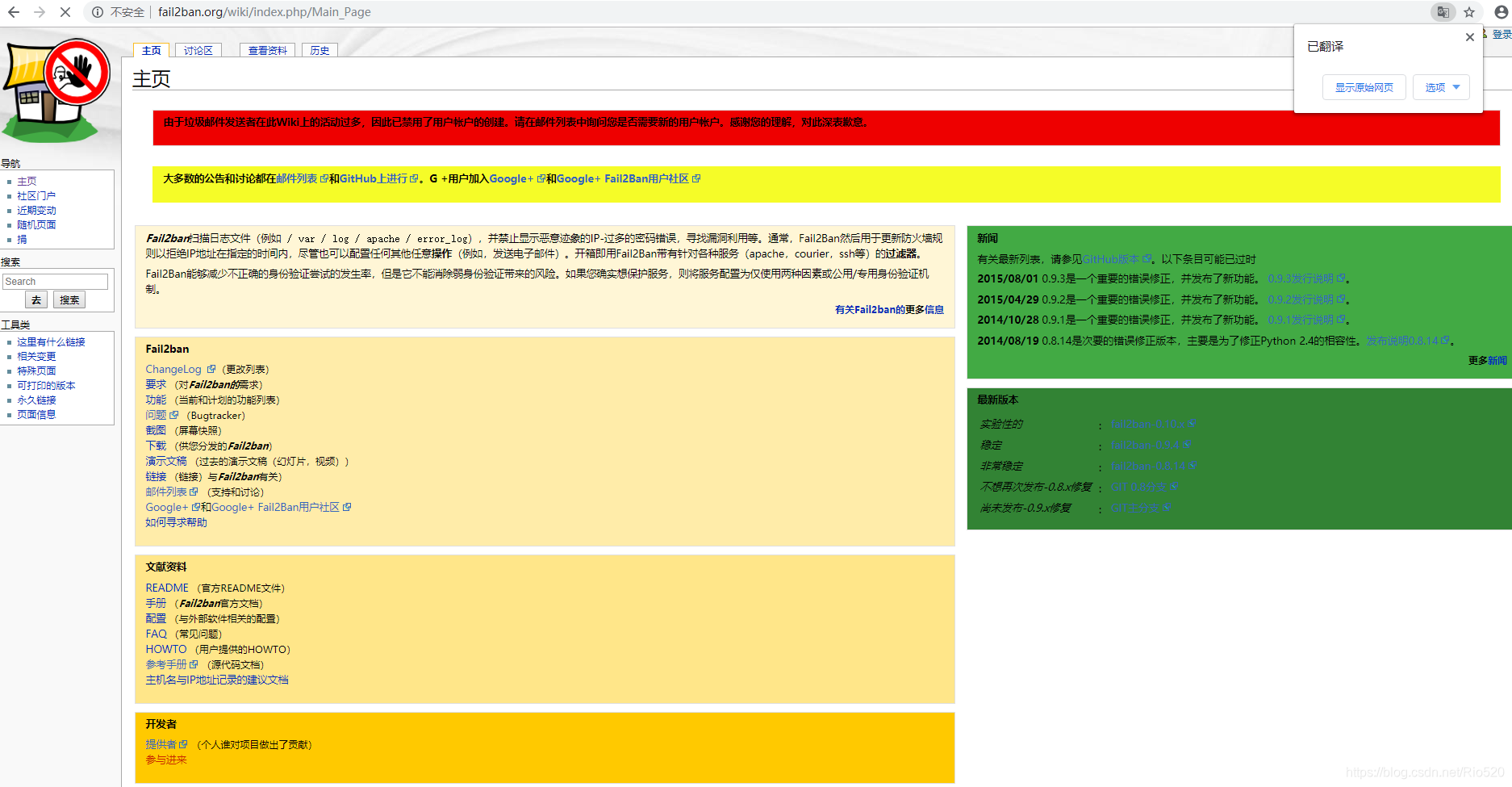This screenshot has width=1512, height=787.
Task: Show the original untranslated page
Action: coord(1364,87)
